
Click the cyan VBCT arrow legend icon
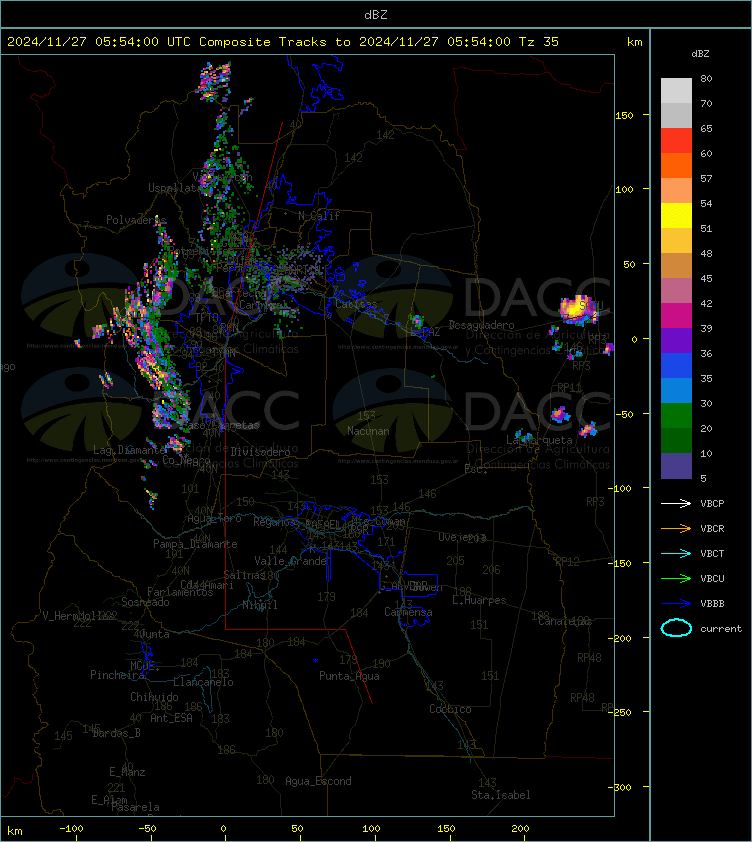pos(676,553)
